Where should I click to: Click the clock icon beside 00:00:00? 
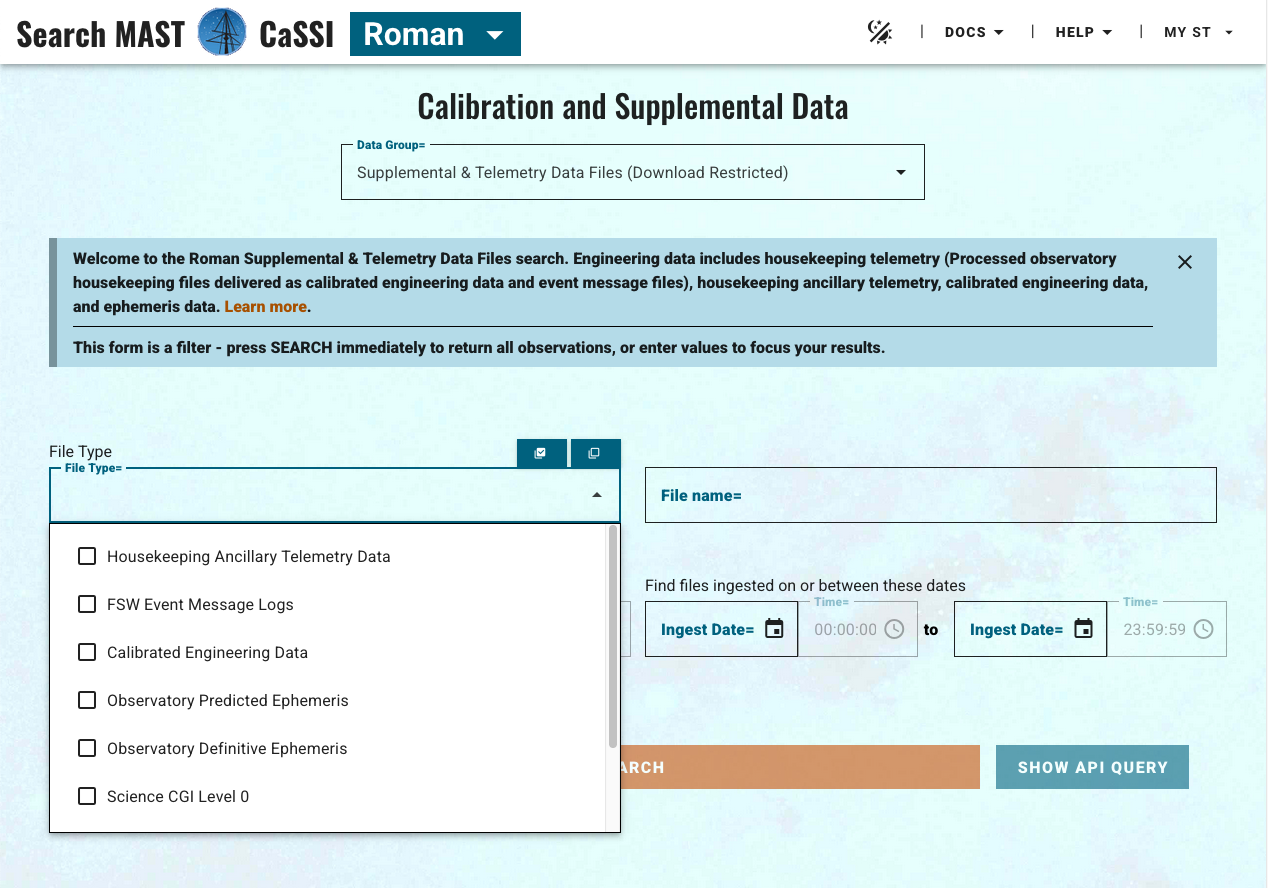point(895,629)
